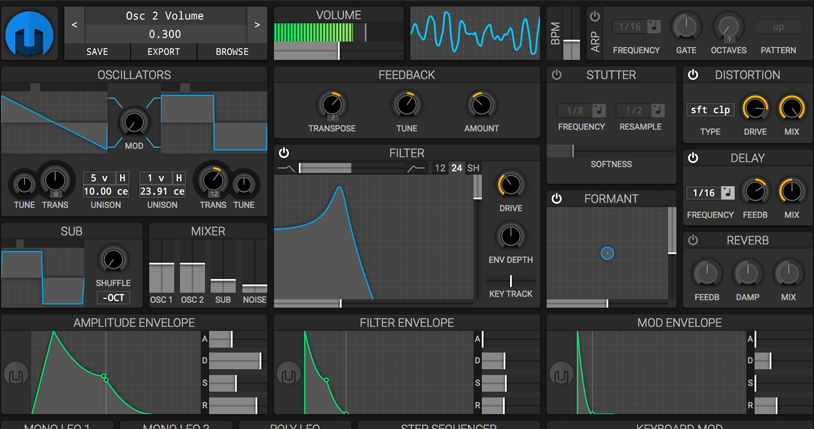Click the Sub Shuffle knob
The height and width of the screenshot is (429, 814).
[x=113, y=260]
